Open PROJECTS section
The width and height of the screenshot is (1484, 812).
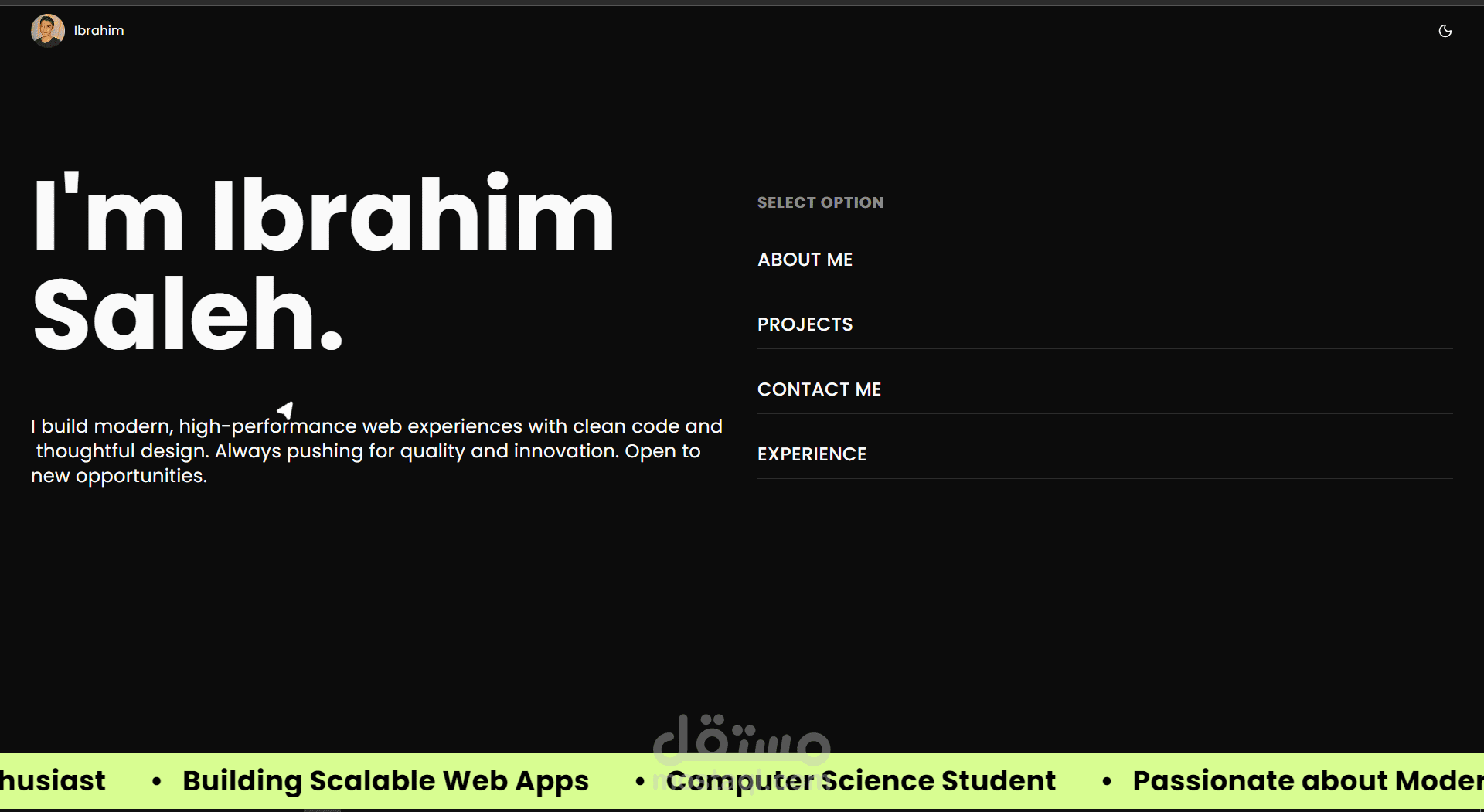point(805,324)
